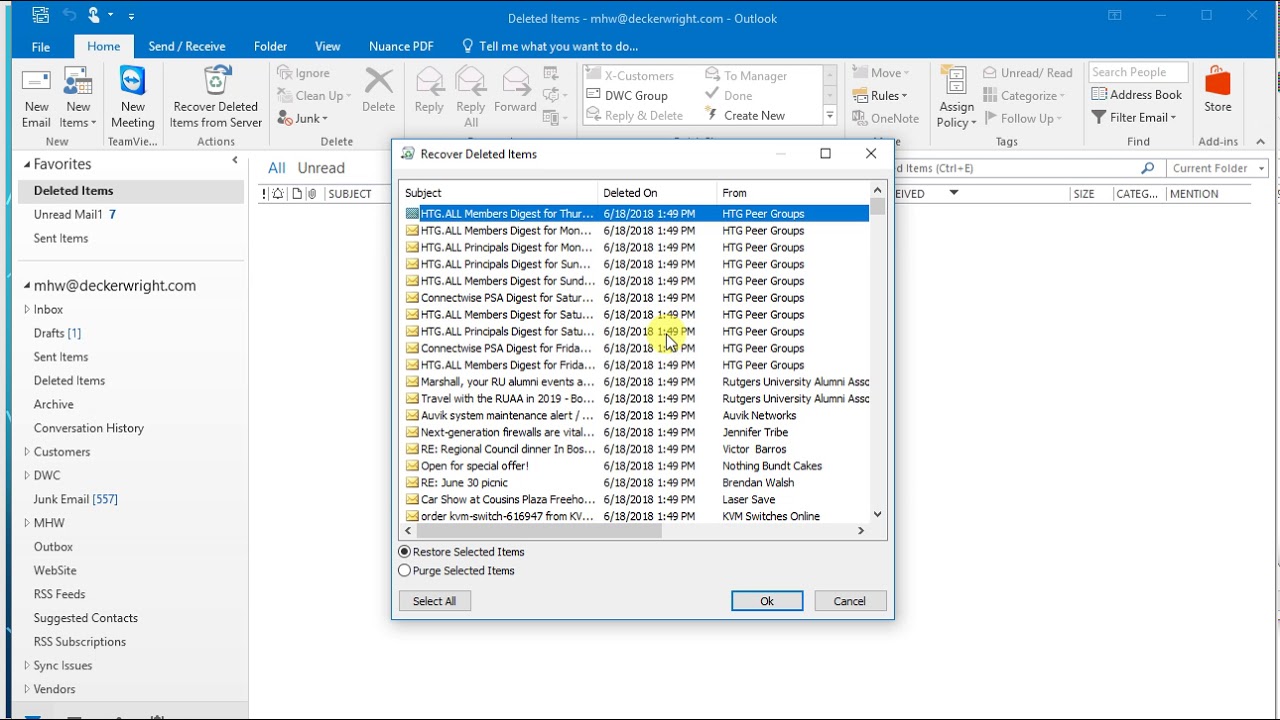Click the Search People field
Screen dimensions: 1280x720
coord(1138,72)
